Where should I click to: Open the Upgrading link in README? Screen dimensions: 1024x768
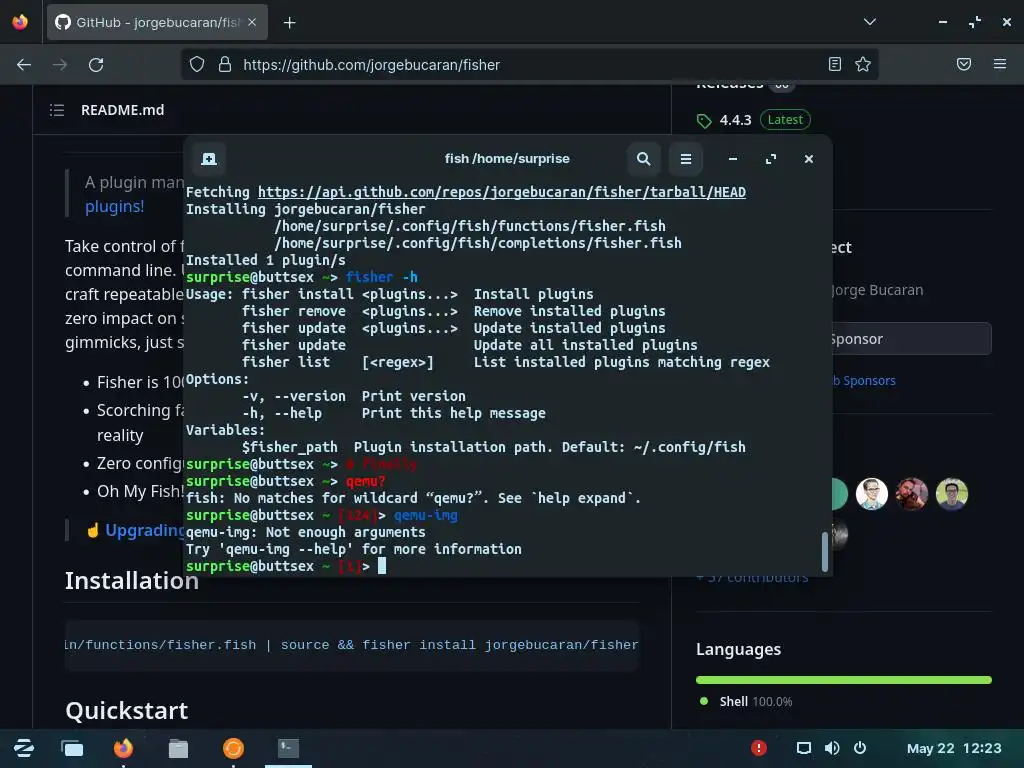pyautogui.click(x=145, y=530)
